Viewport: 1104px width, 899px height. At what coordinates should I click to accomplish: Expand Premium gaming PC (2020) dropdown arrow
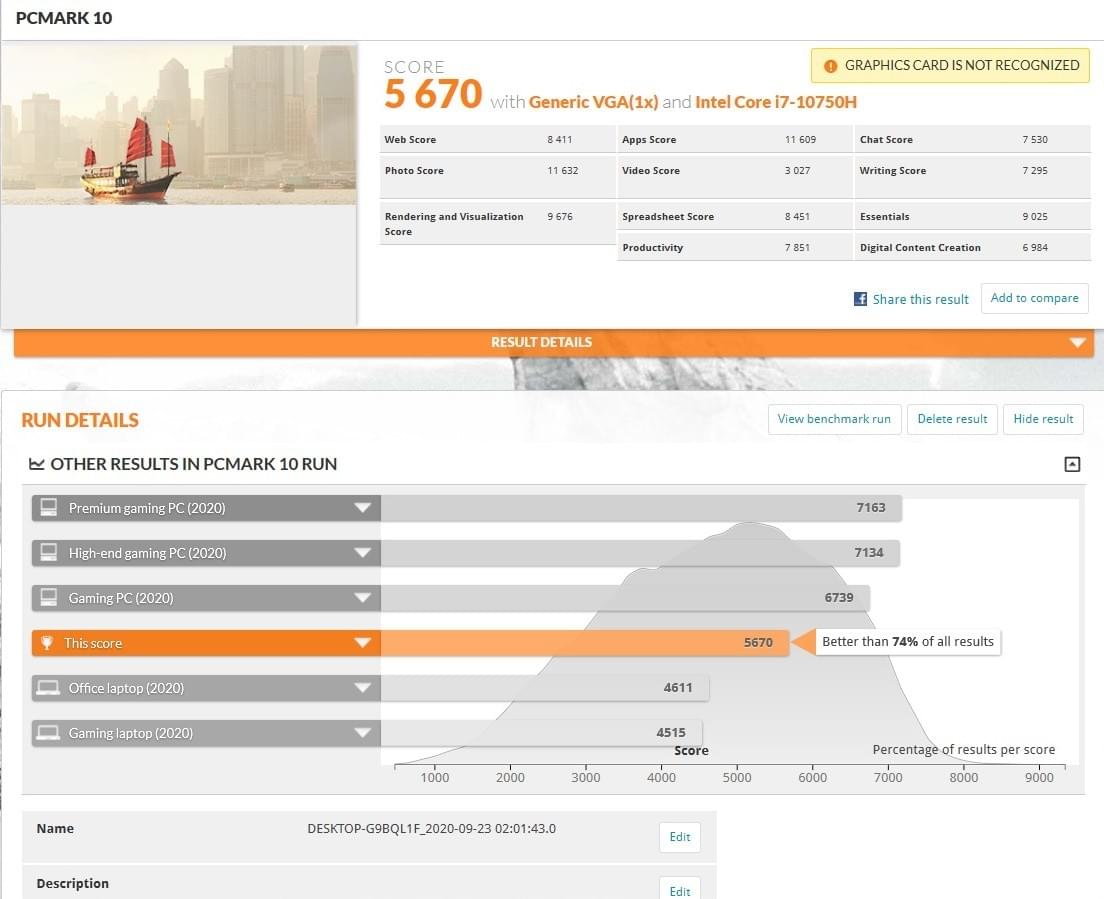[363, 508]
